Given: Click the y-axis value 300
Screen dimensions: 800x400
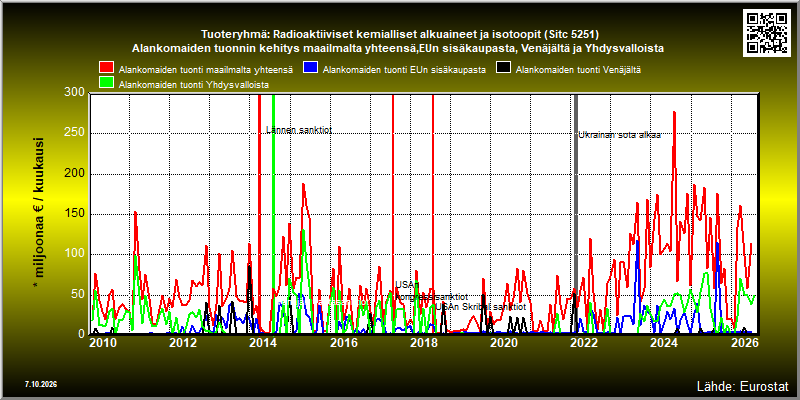Looking at the screenshot, I should [75, 92].
